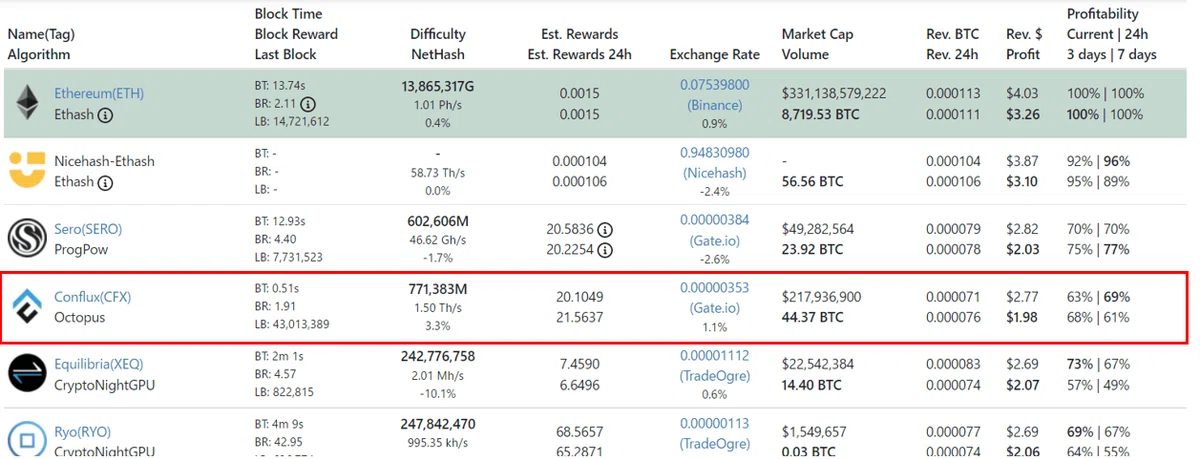
Task: Select Sero last block LB: 7,731,523
Action: (x=289, y=258)
